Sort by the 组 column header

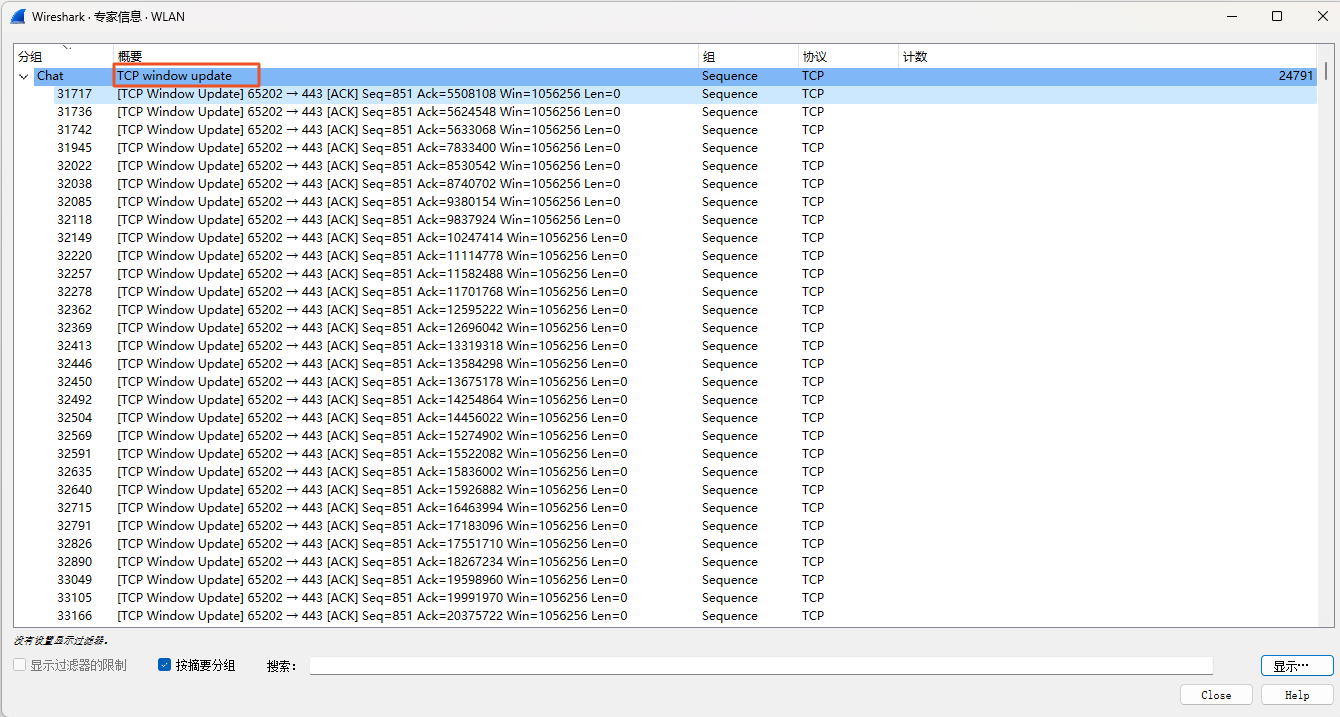point(748,57)
